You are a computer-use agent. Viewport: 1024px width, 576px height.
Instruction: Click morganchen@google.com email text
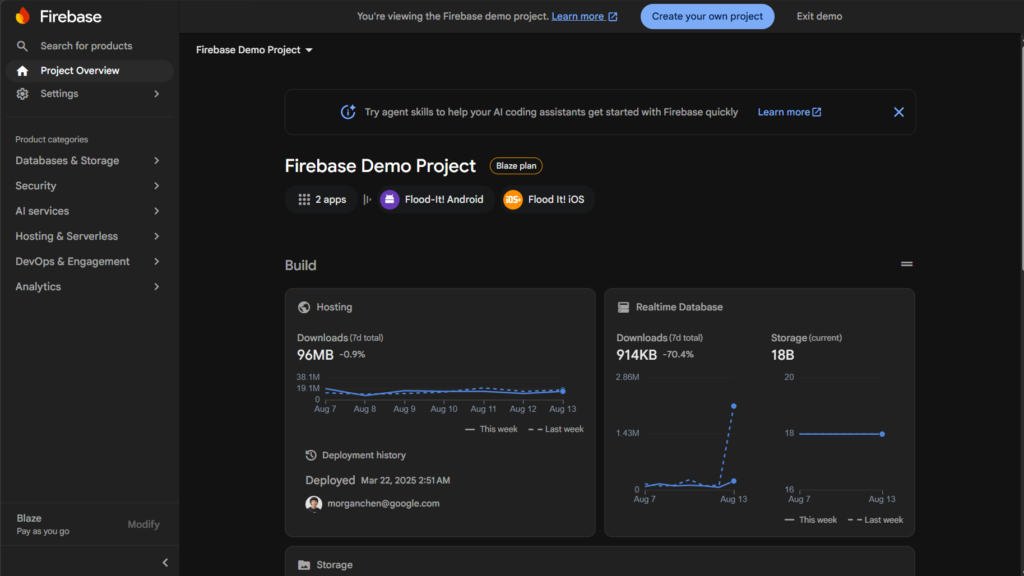click(x=383, y=504)
